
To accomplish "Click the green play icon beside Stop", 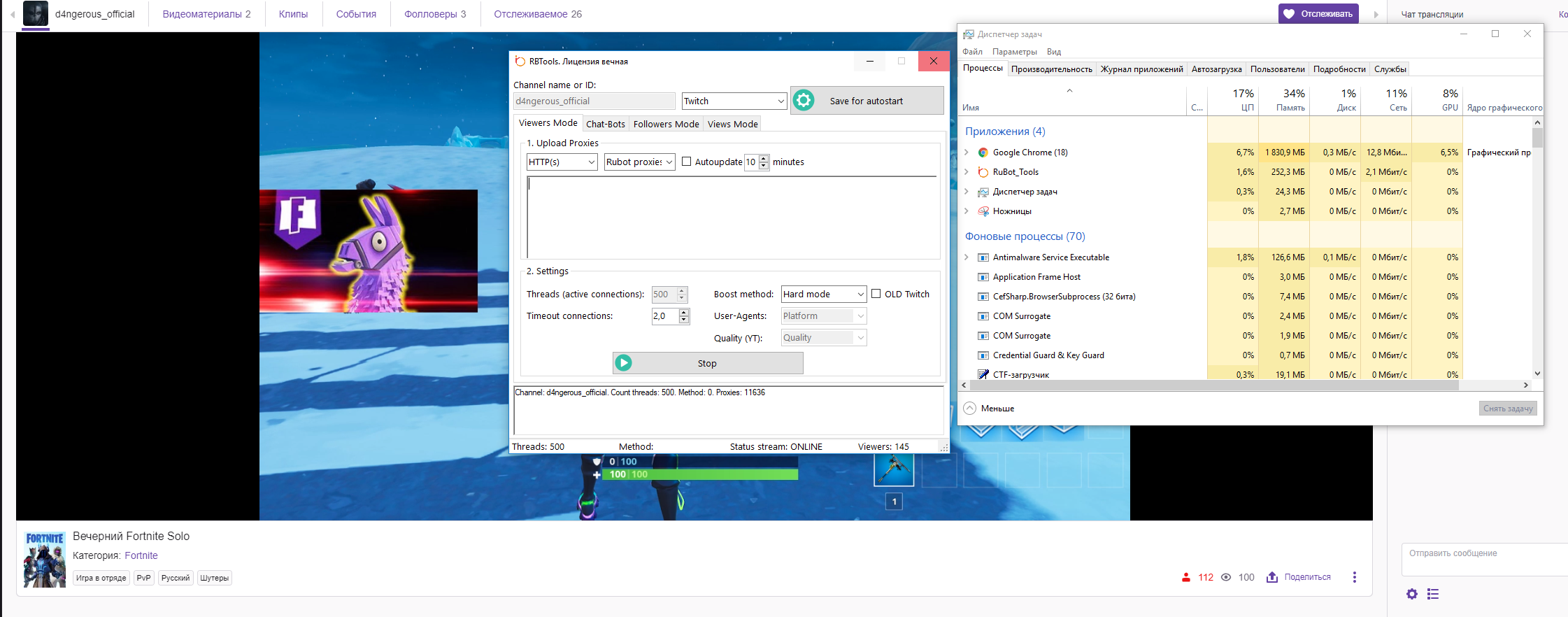I will tap(623, 363).
